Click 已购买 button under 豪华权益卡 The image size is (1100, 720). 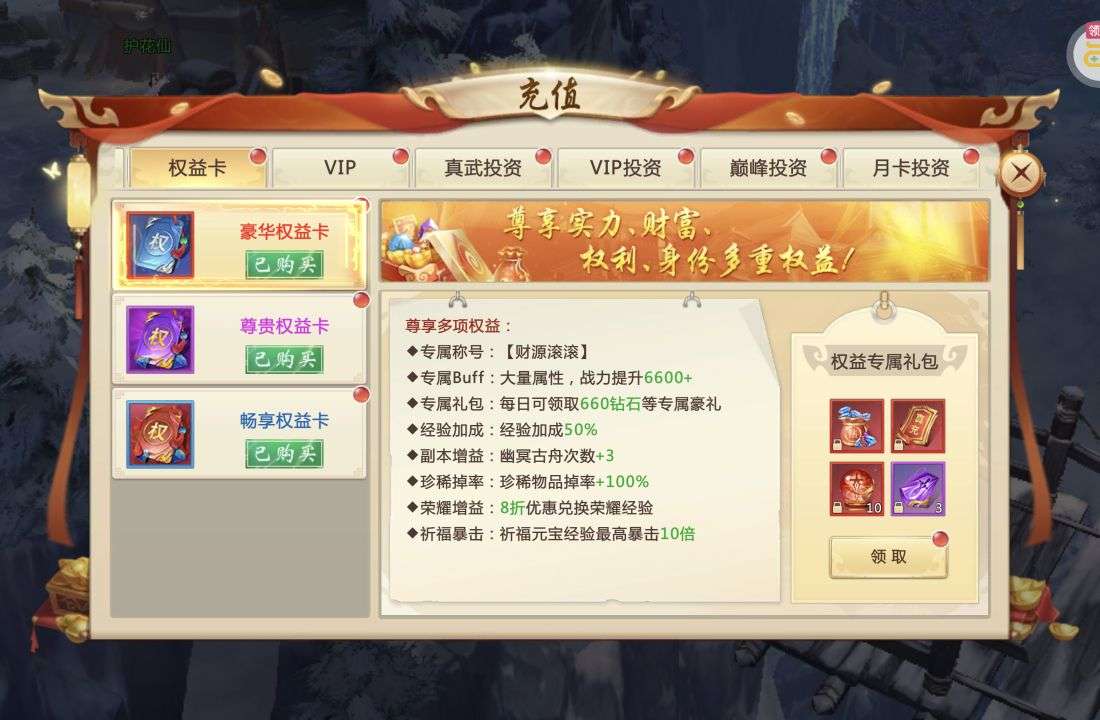[284, 265]
